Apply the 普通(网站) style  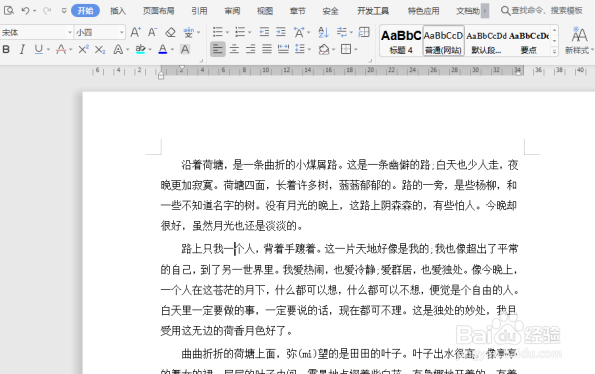[x=444, y=41]
